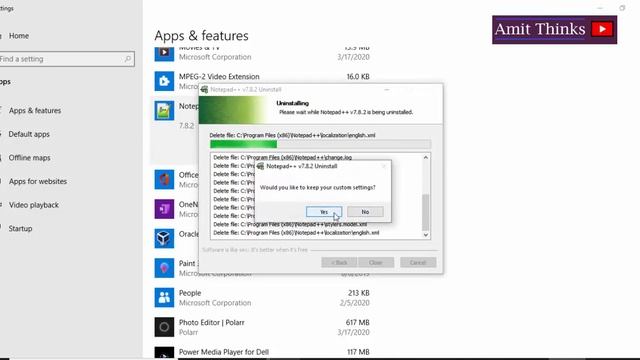Click the Uninstalling header text
640x360 pixels.
[293, 103]
